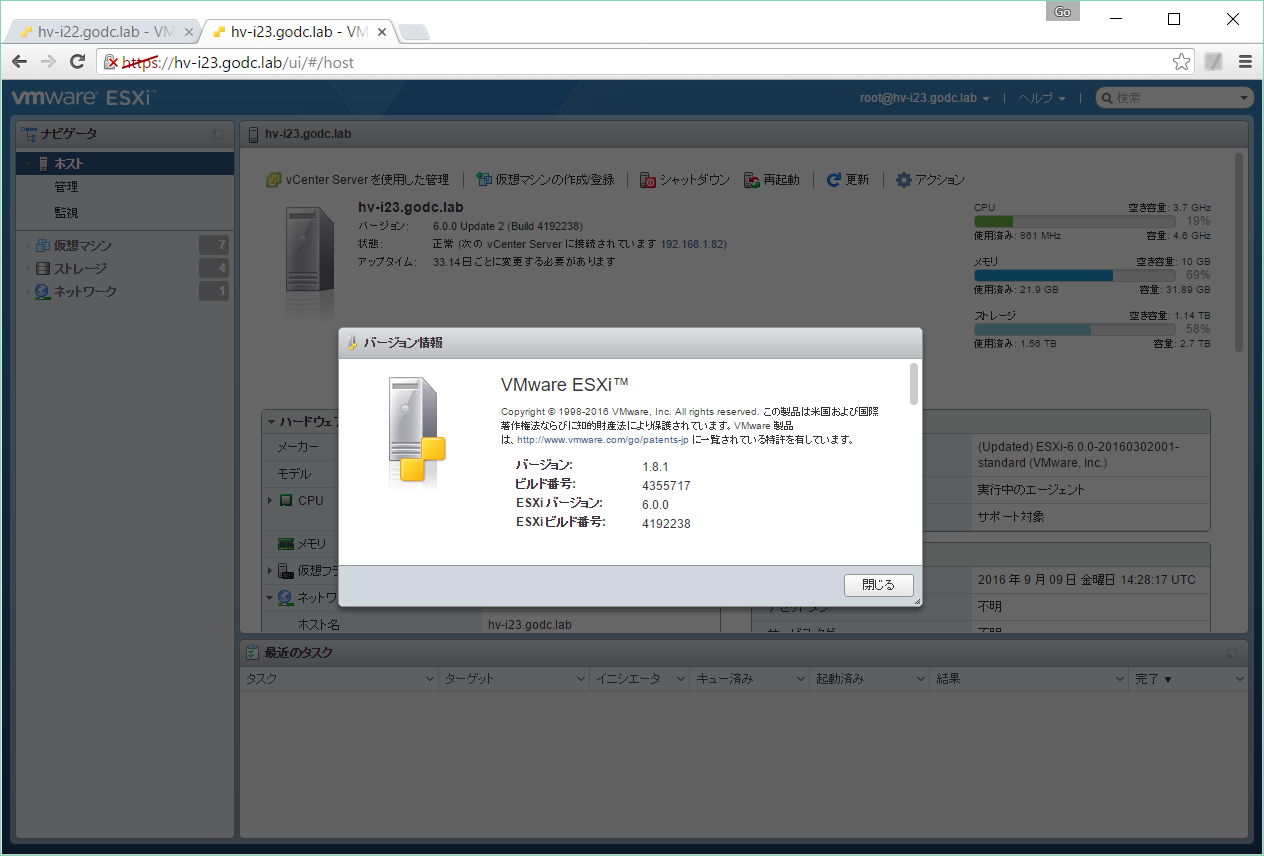Switch to the hv-i22.godc.lab browser tab
This screenshot has height=856, width=1264.
pyautogui.click(x=103, y=32)
